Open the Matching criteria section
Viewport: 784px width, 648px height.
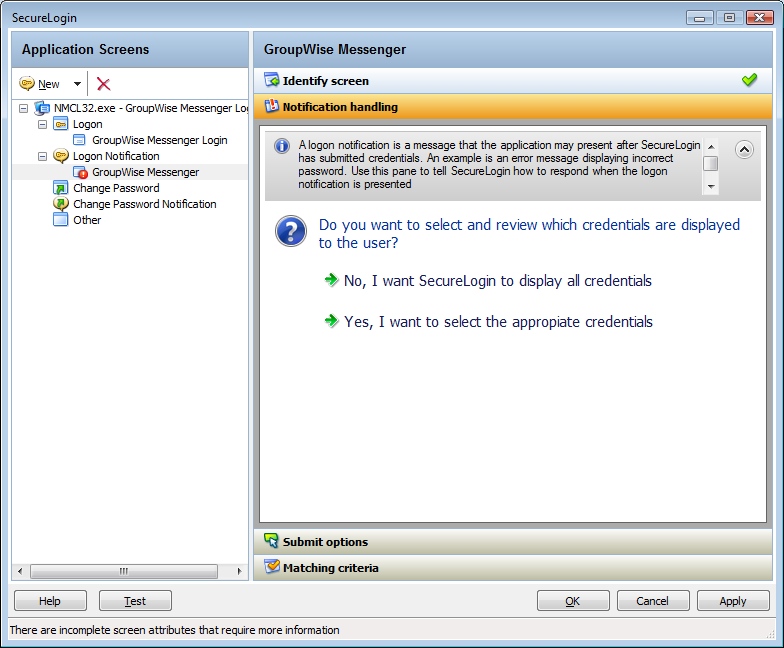click(512, 568)
